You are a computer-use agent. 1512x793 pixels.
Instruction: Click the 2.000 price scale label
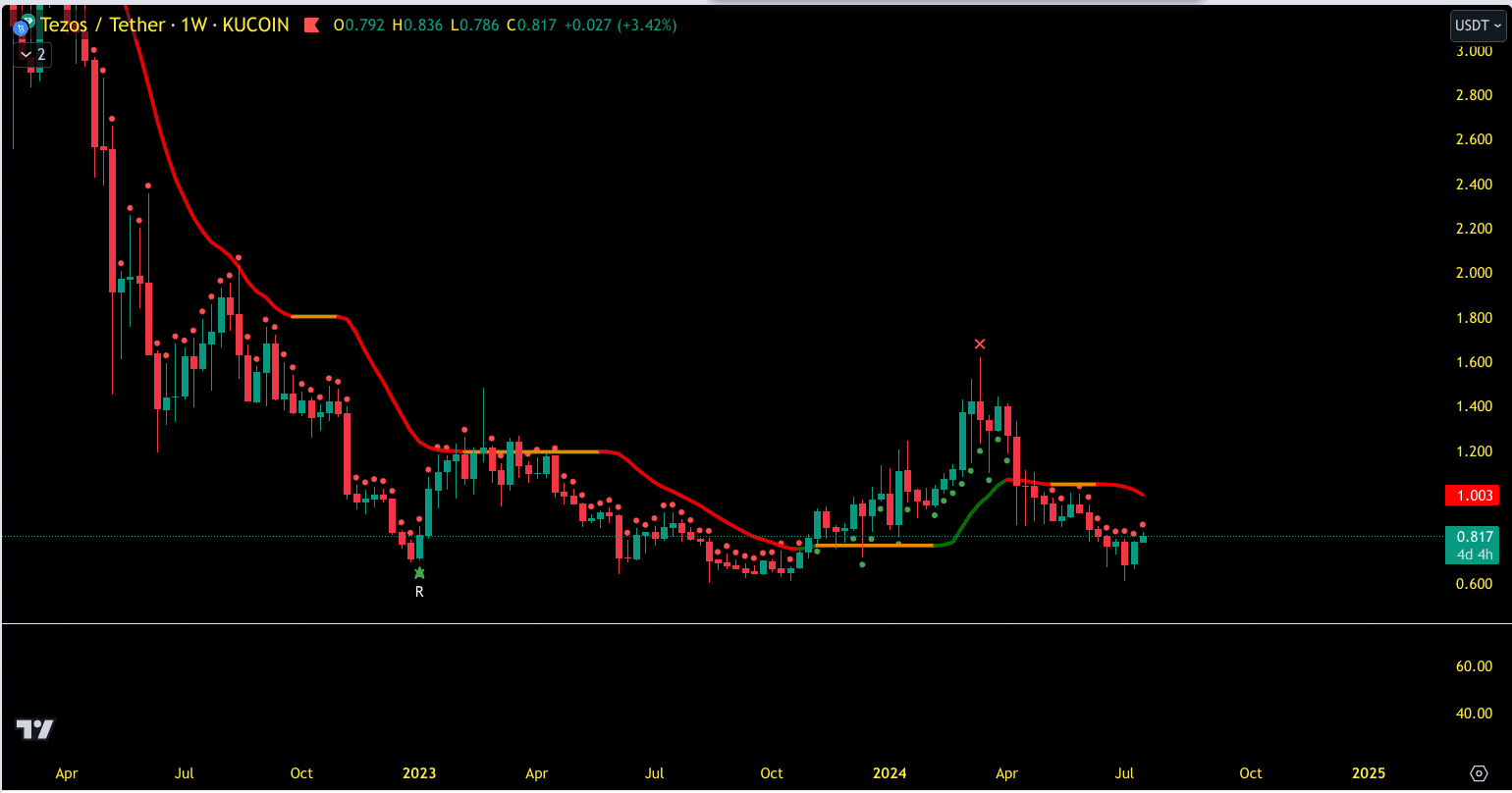click(1474, 273)
